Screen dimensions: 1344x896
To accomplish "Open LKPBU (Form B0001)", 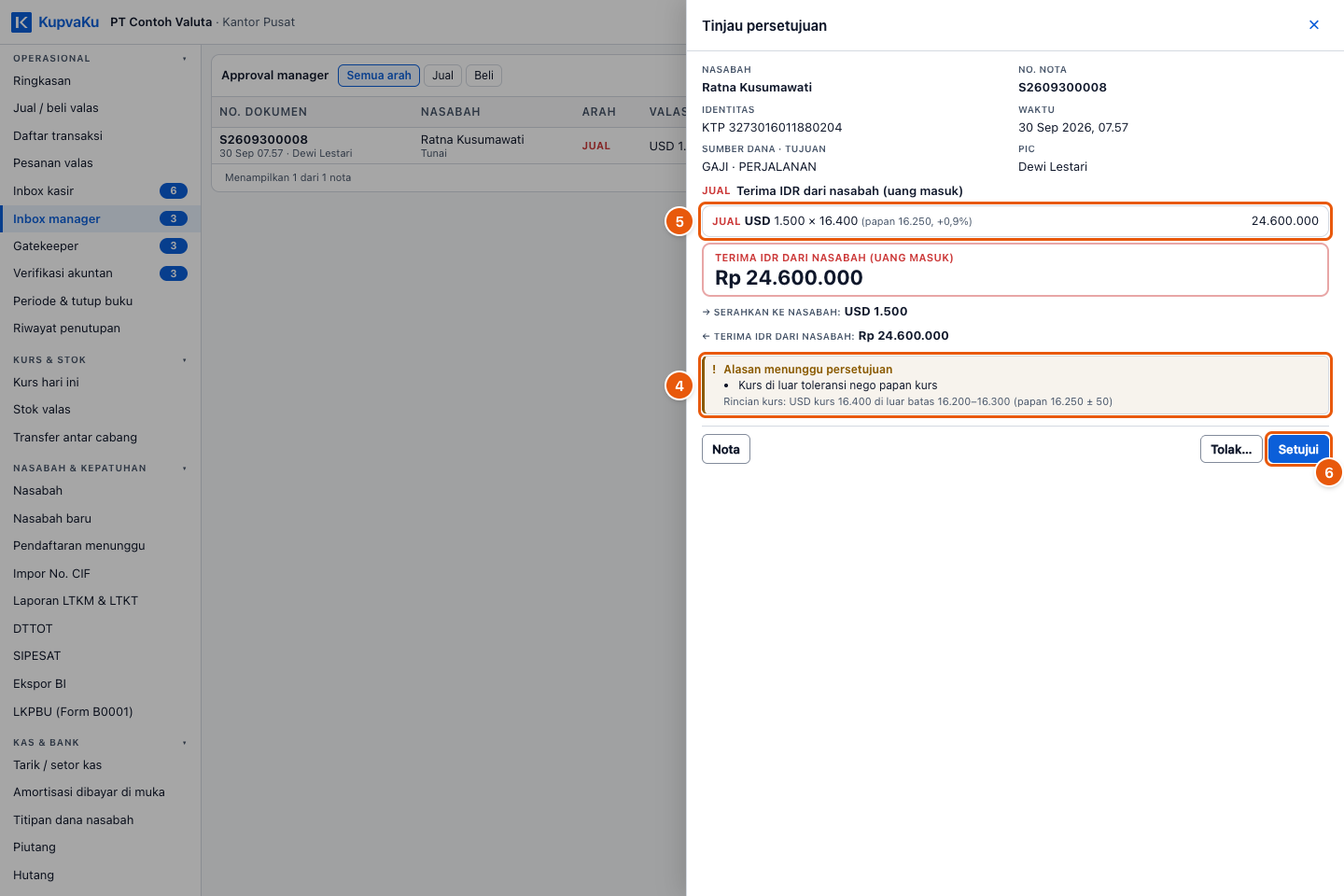I will (x=101, y=712).
